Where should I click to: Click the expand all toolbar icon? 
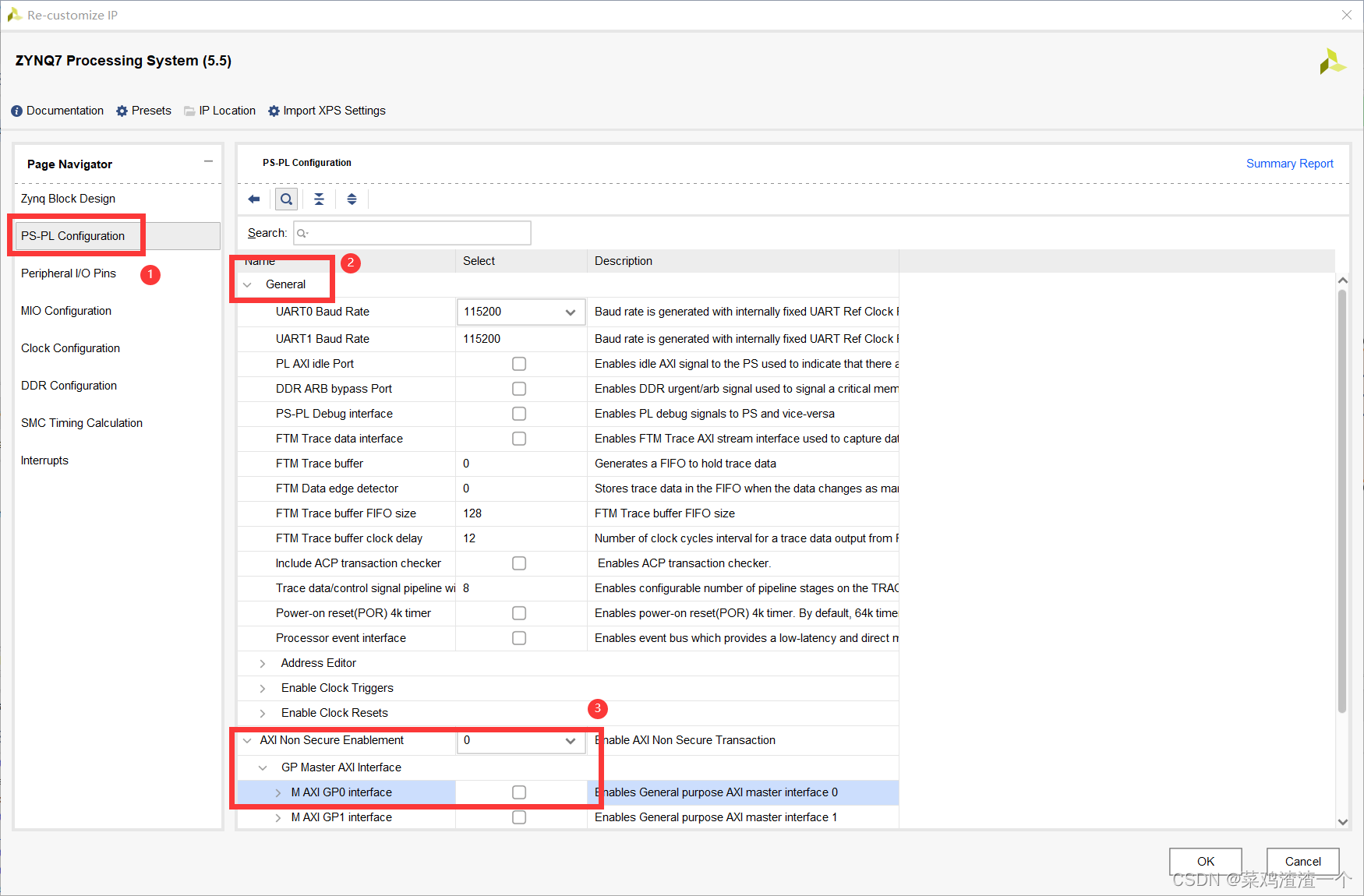tap(352, 199)
